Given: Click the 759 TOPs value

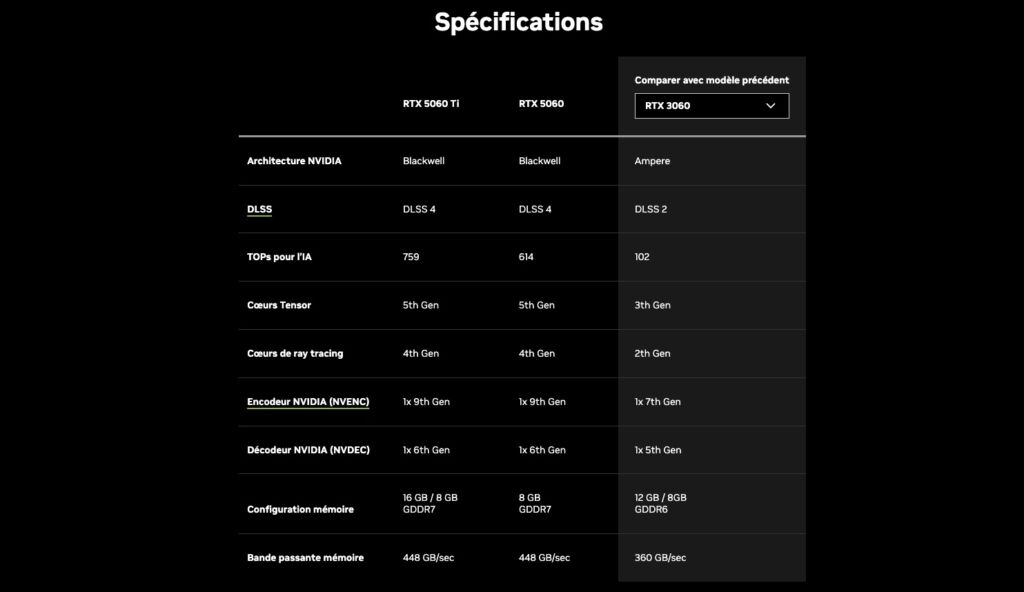Looking at the screenshot, I should tap(411, 257).
